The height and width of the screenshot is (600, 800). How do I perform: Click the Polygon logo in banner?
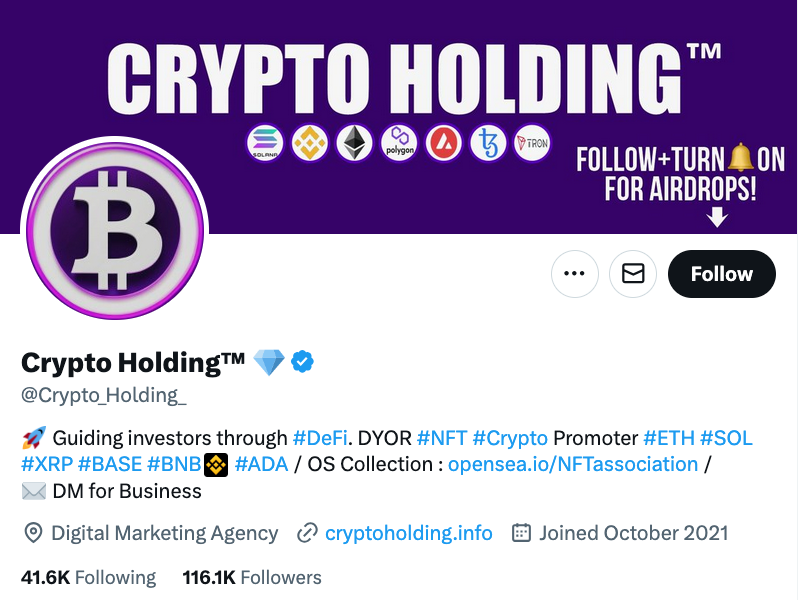400,143
